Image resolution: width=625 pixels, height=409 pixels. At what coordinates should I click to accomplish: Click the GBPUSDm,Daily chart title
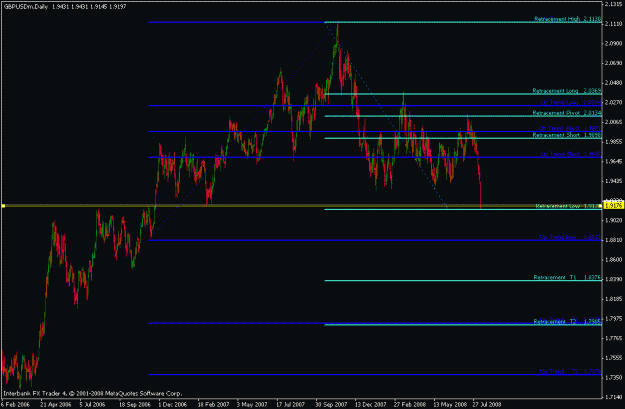click(x=26, y=7)
